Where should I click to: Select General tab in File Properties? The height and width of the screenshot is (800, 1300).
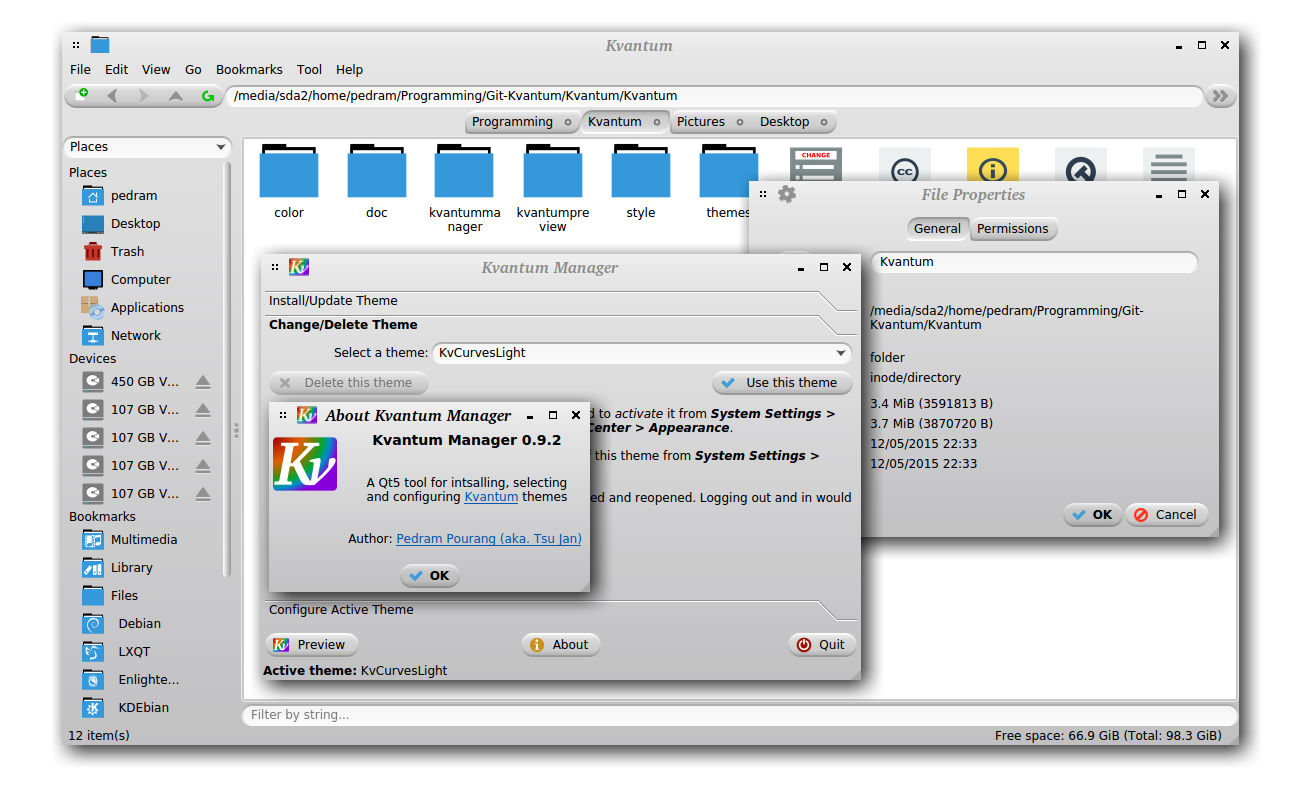tap(937, 228)
